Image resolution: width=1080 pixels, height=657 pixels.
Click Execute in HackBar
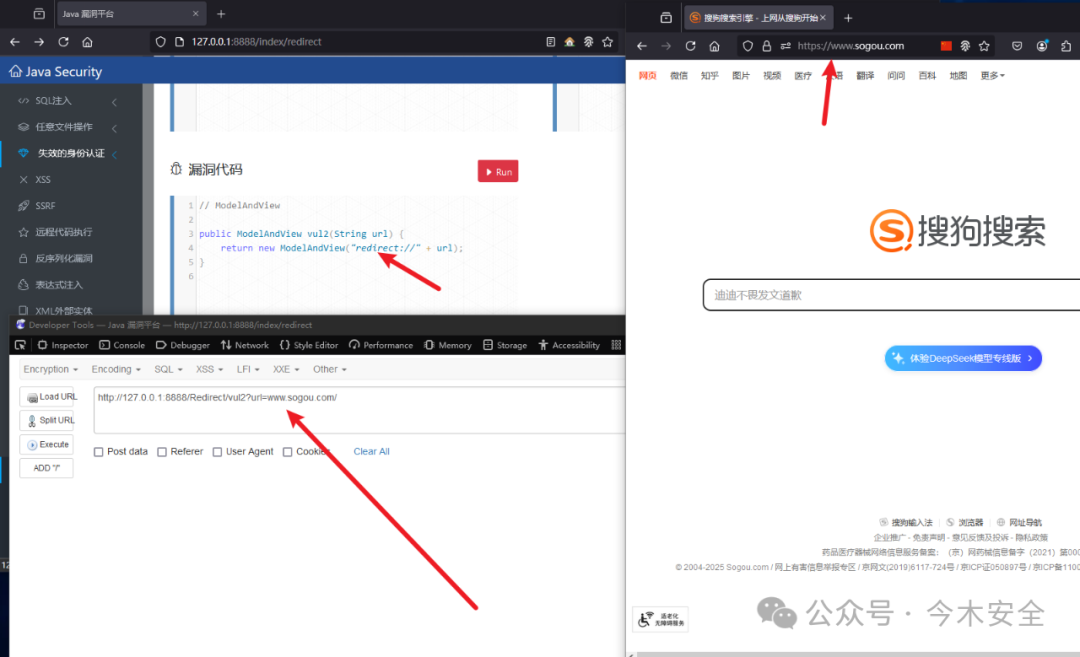coord(47,444)
